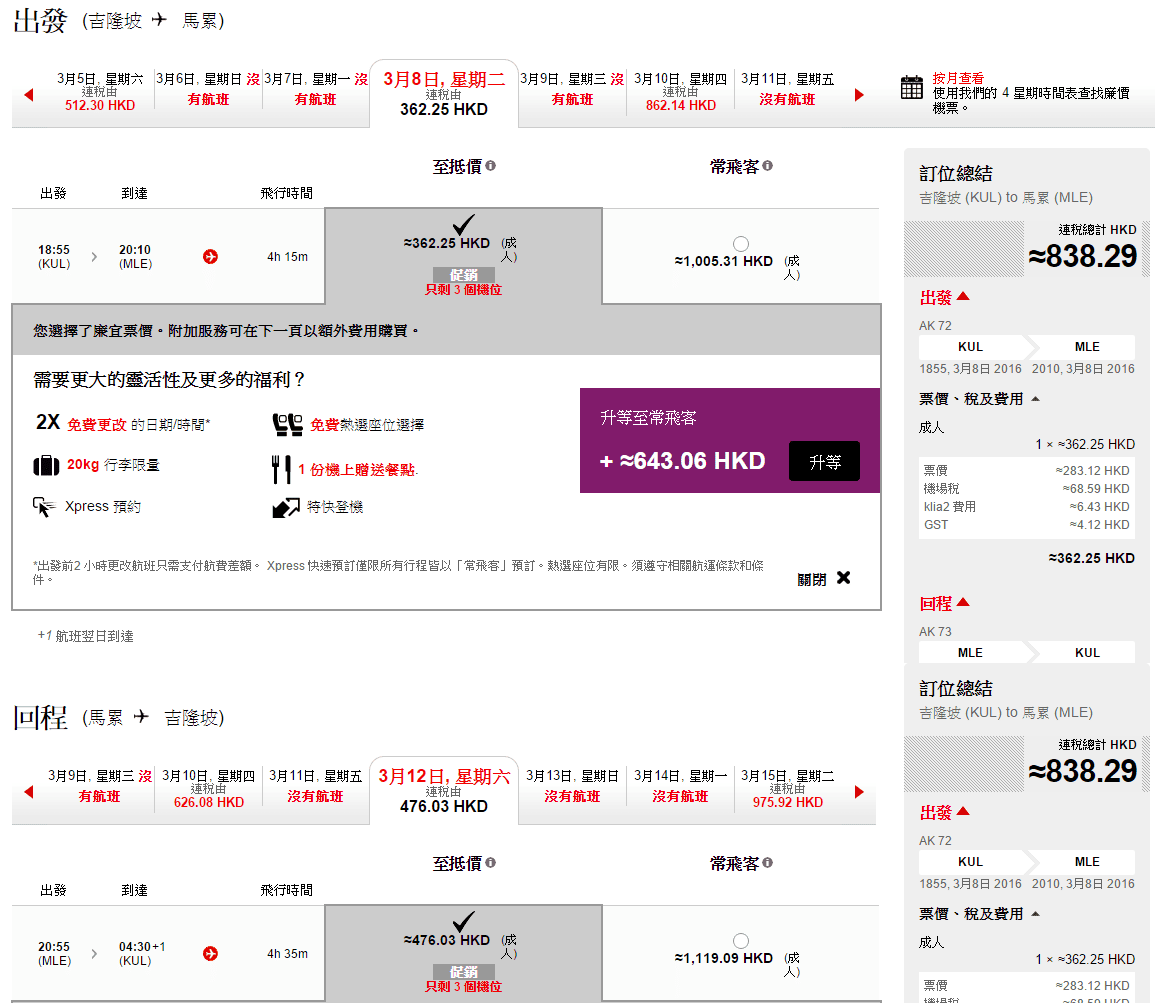This screenshot has width=1157, height=1003.
Task: Select the checked 362.25 HKD low fare option
Action: pyautogui.click(x=463, y=225)
